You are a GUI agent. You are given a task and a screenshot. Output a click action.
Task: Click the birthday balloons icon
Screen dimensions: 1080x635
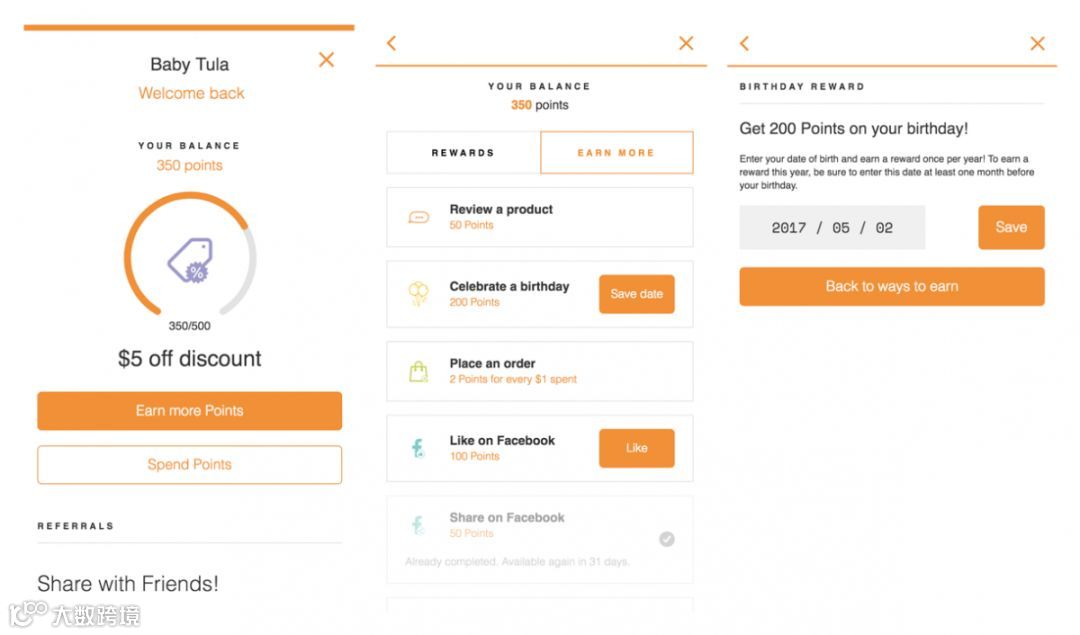click(418, 294)
